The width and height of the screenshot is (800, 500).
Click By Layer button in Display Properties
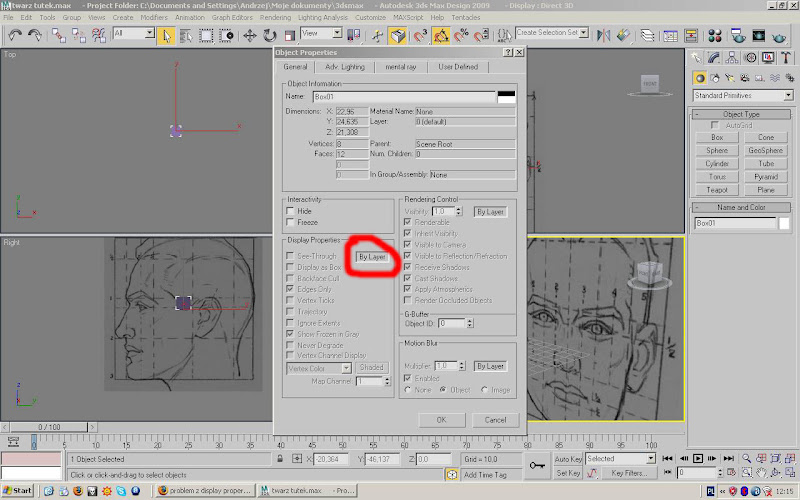click(x=371, y=257)
